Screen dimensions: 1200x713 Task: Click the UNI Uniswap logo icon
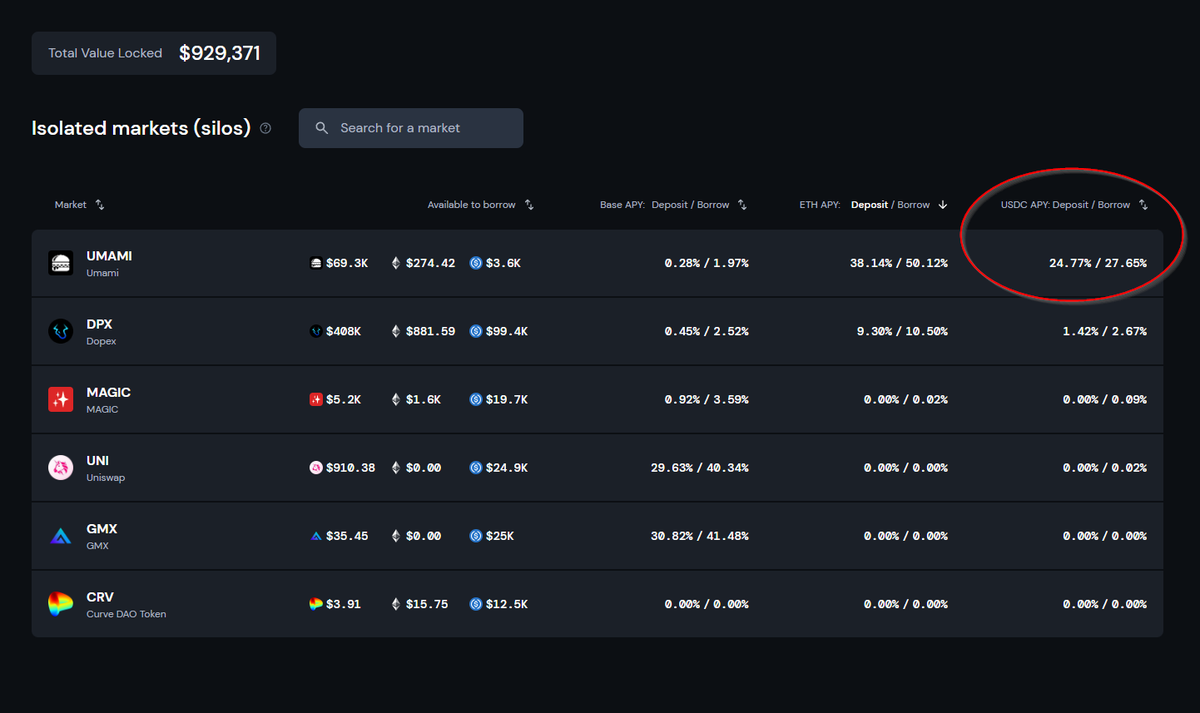coord(61,467)
